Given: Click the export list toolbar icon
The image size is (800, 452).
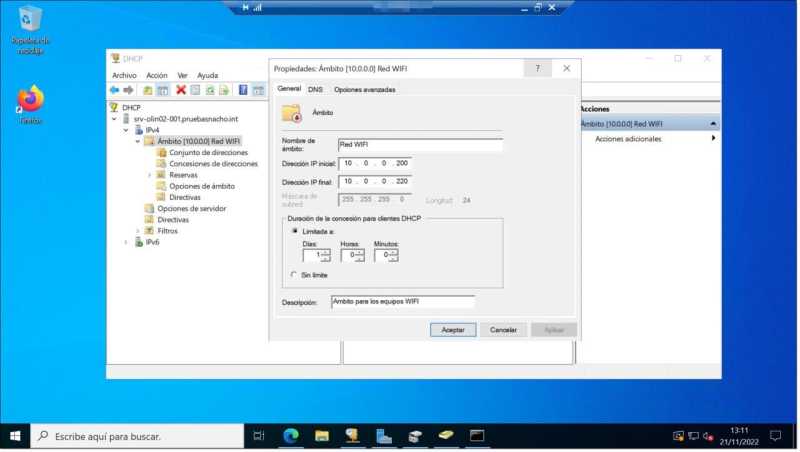Looking at the screenshot, I should (224, 90).
